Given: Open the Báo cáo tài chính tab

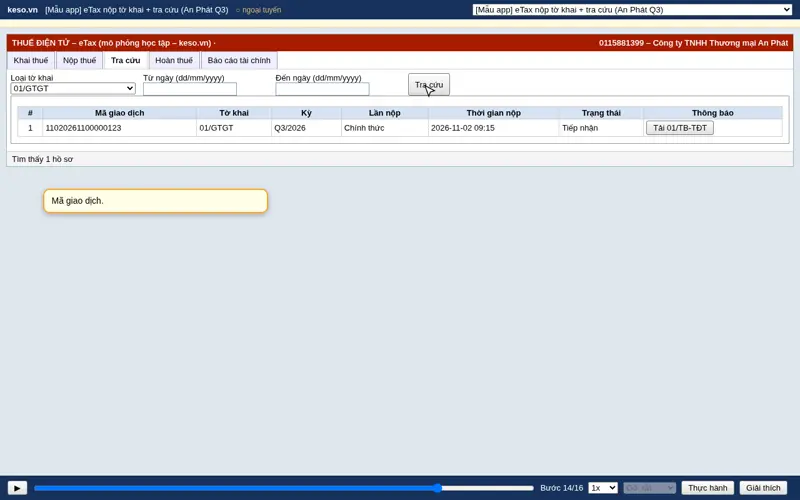Looking at the screenshot, I should pos(239,60).
